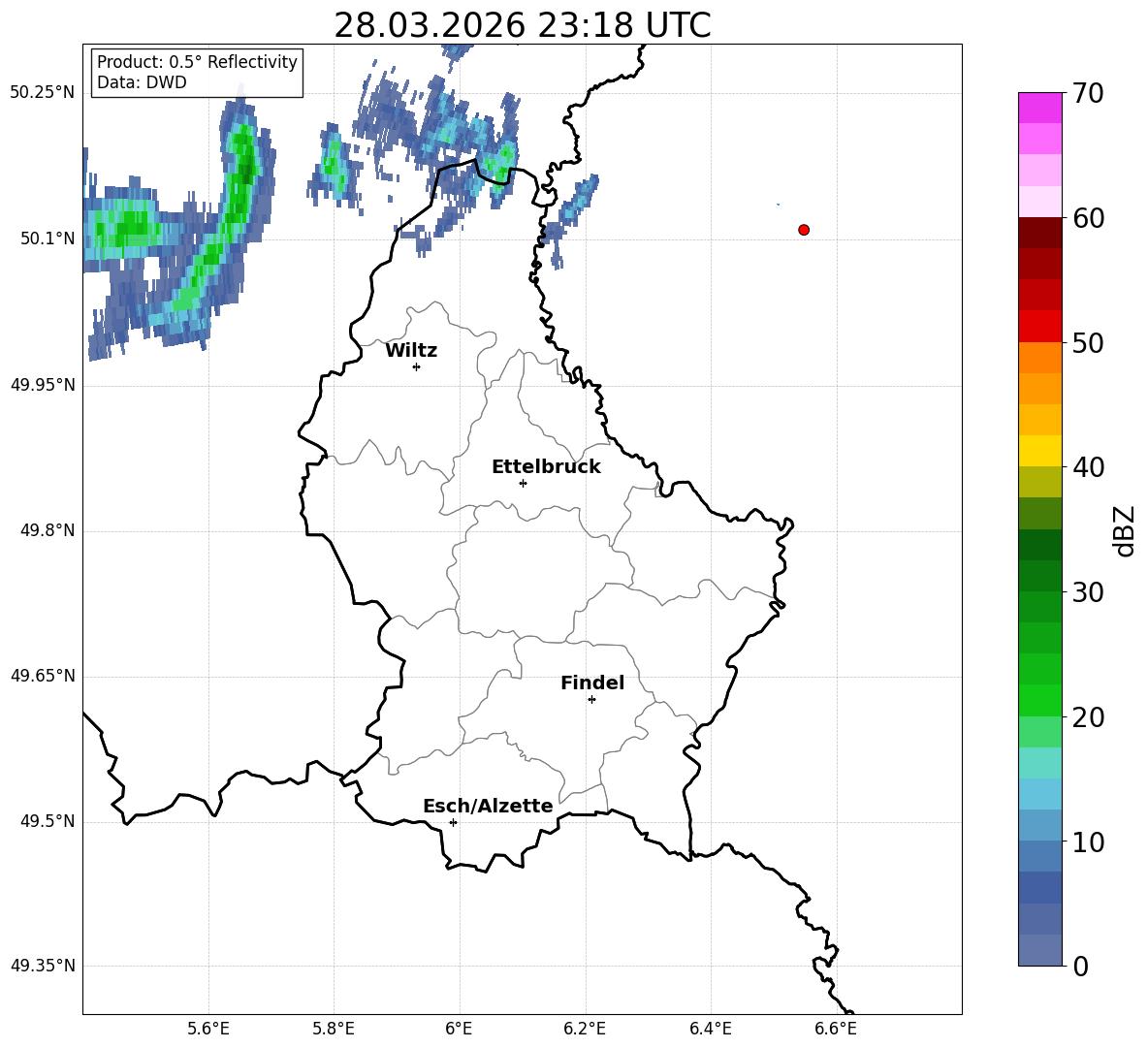Click the Findel city label

592,683
